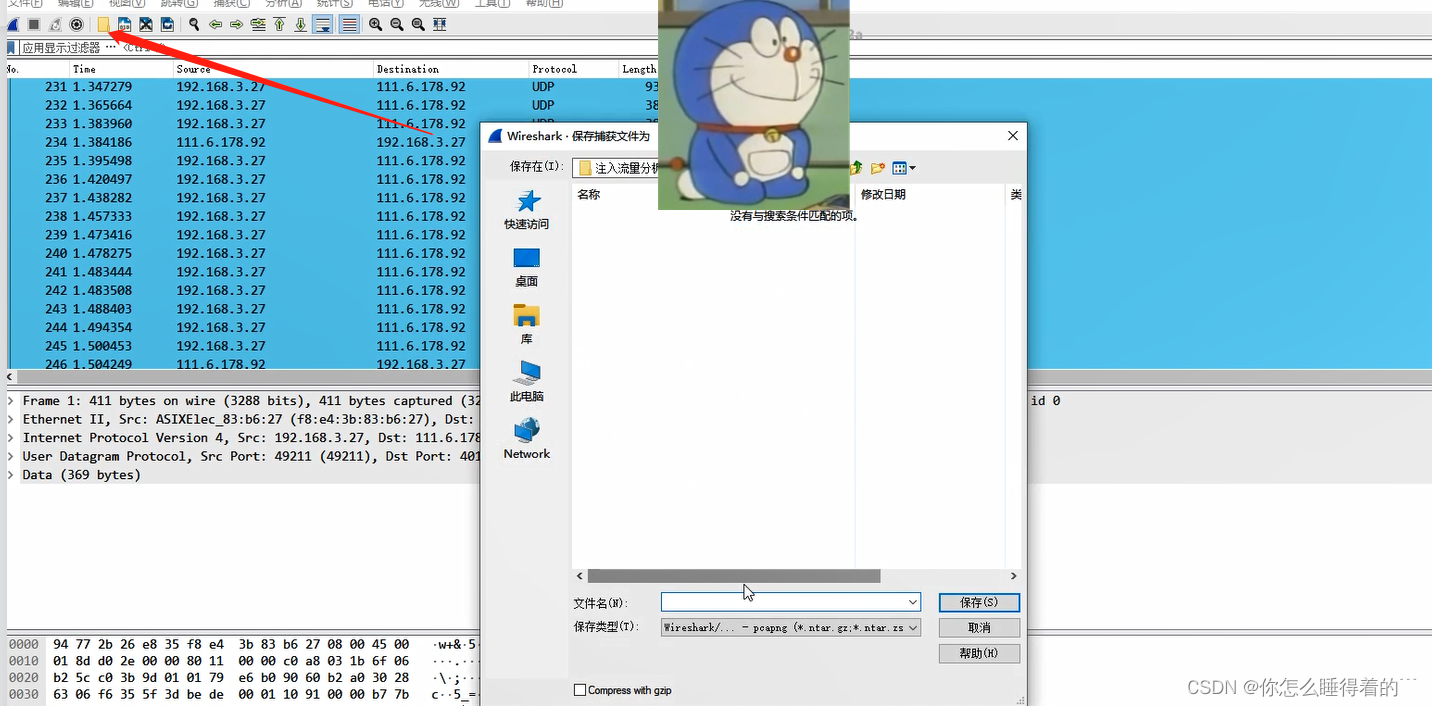1432x706 pixels.
Task: Stop the running packet capture
Action: (x=34, y=24)
